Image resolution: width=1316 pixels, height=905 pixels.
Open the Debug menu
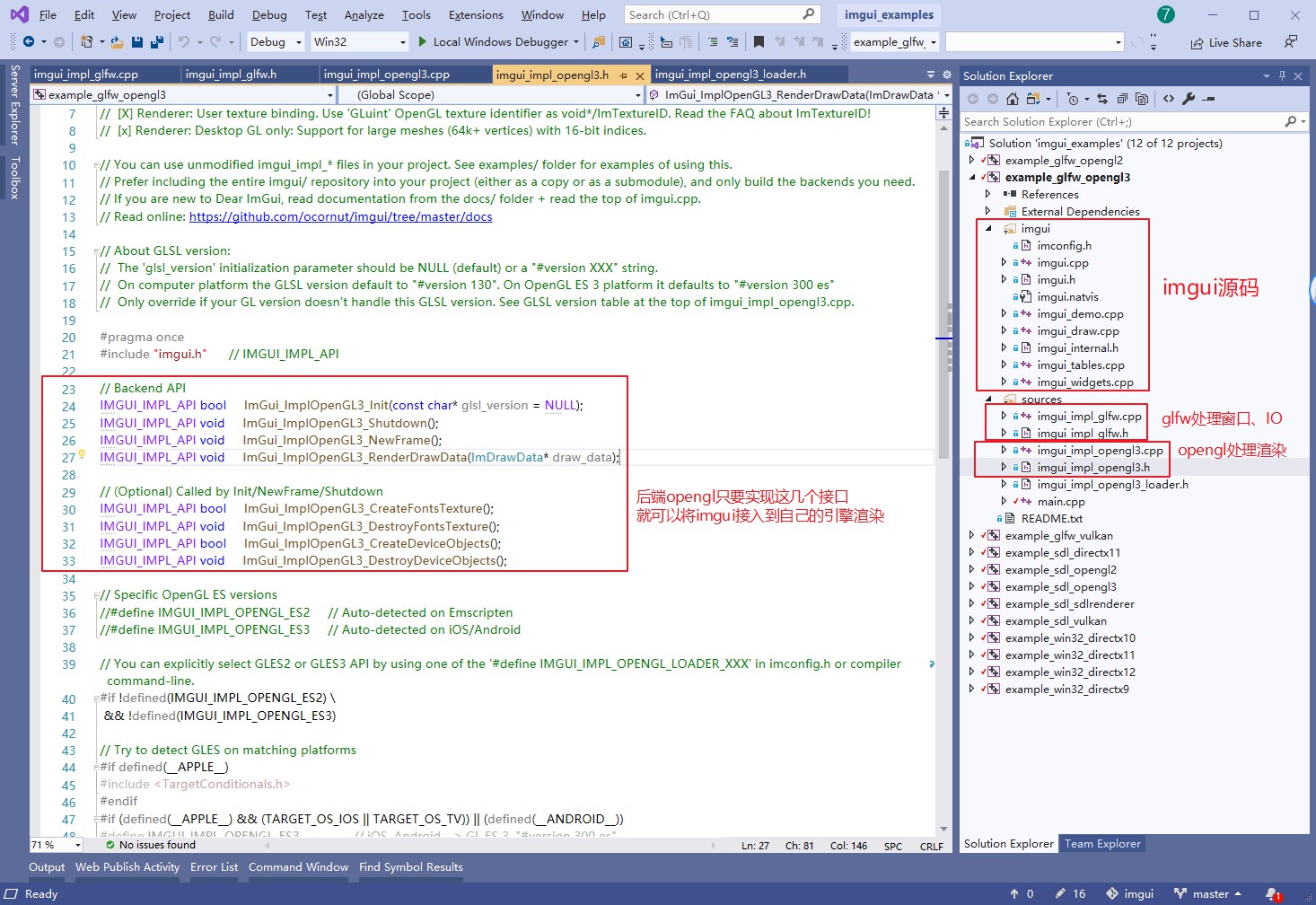269,14
